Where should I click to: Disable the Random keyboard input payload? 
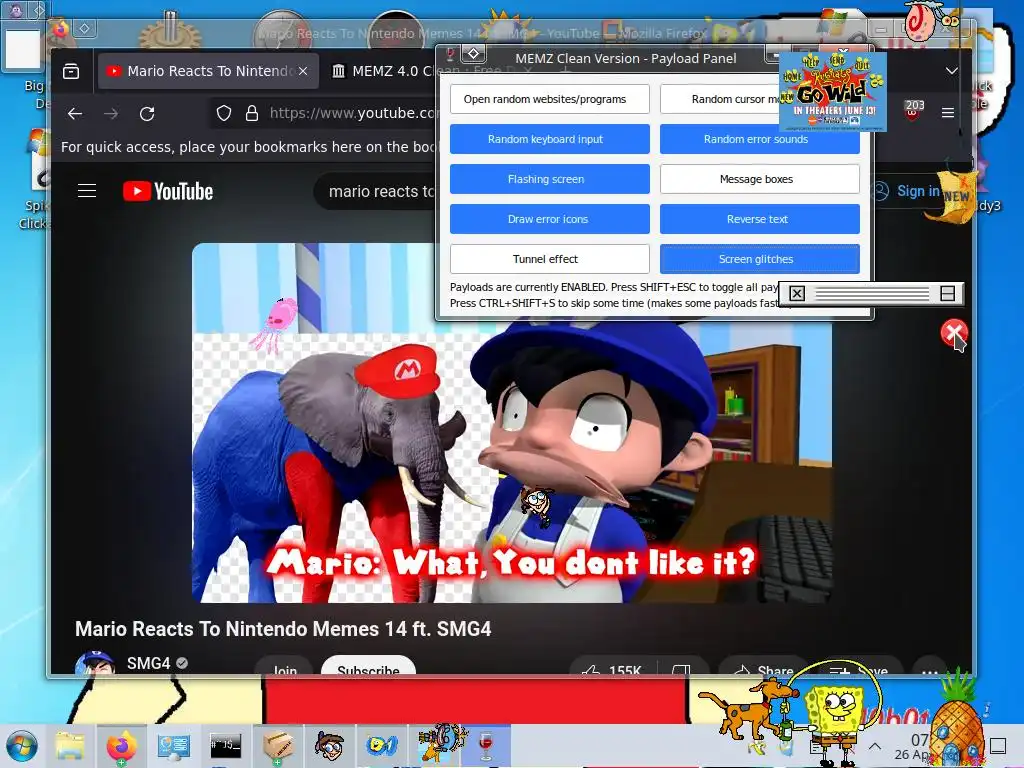coord(549,139)
